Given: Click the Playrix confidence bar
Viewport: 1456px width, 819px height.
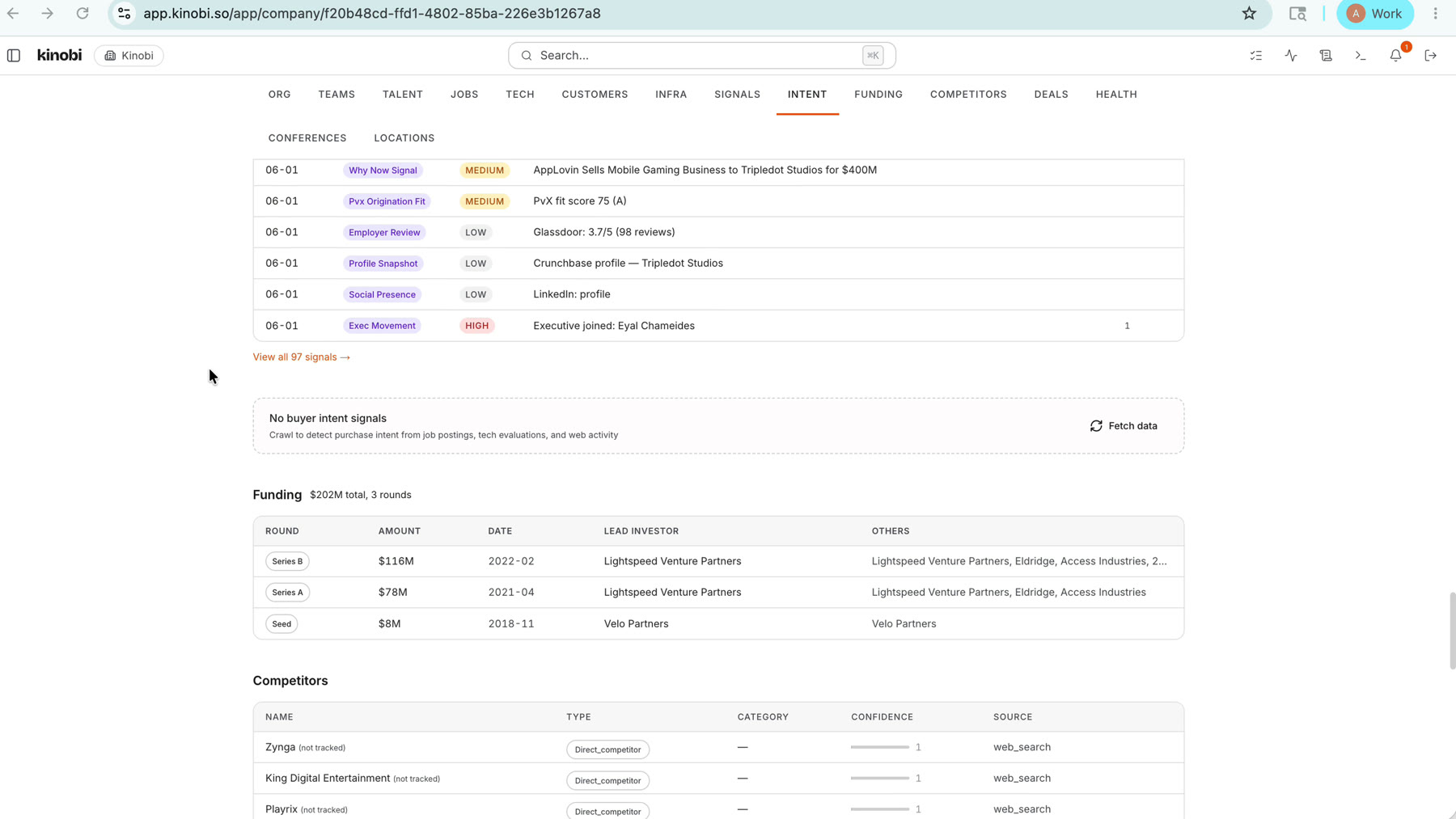Looking at the screenshot, I should click(x=880, y=809).
